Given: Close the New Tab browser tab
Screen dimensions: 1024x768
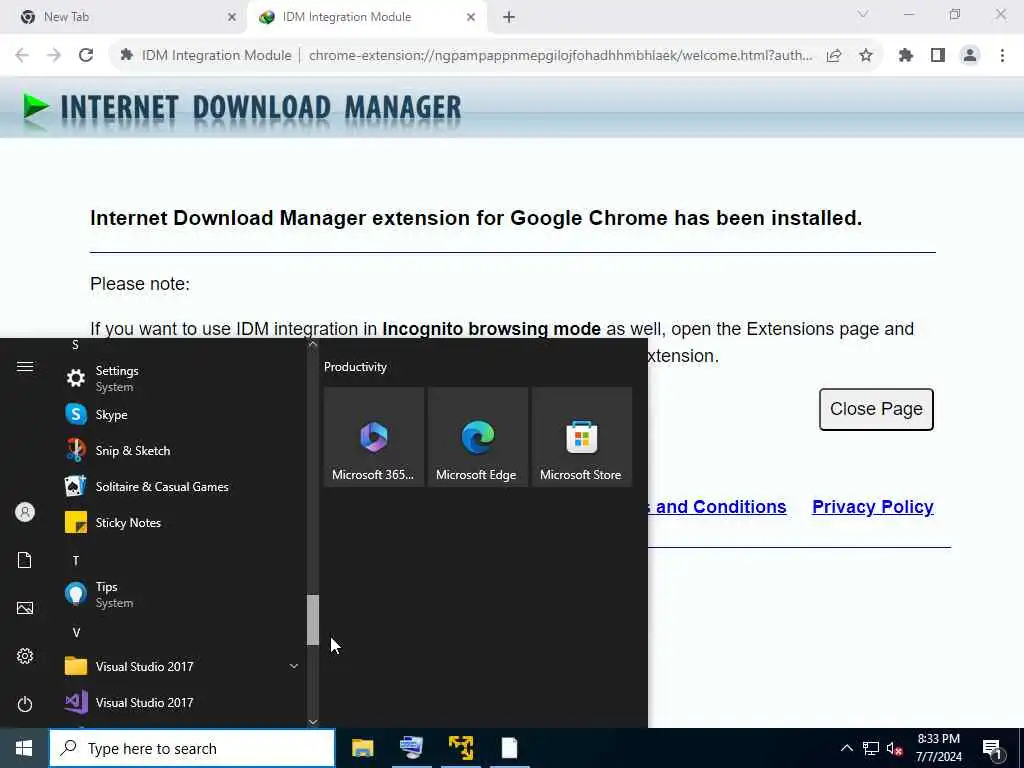Looking at the screenshot, I should 232,18.
